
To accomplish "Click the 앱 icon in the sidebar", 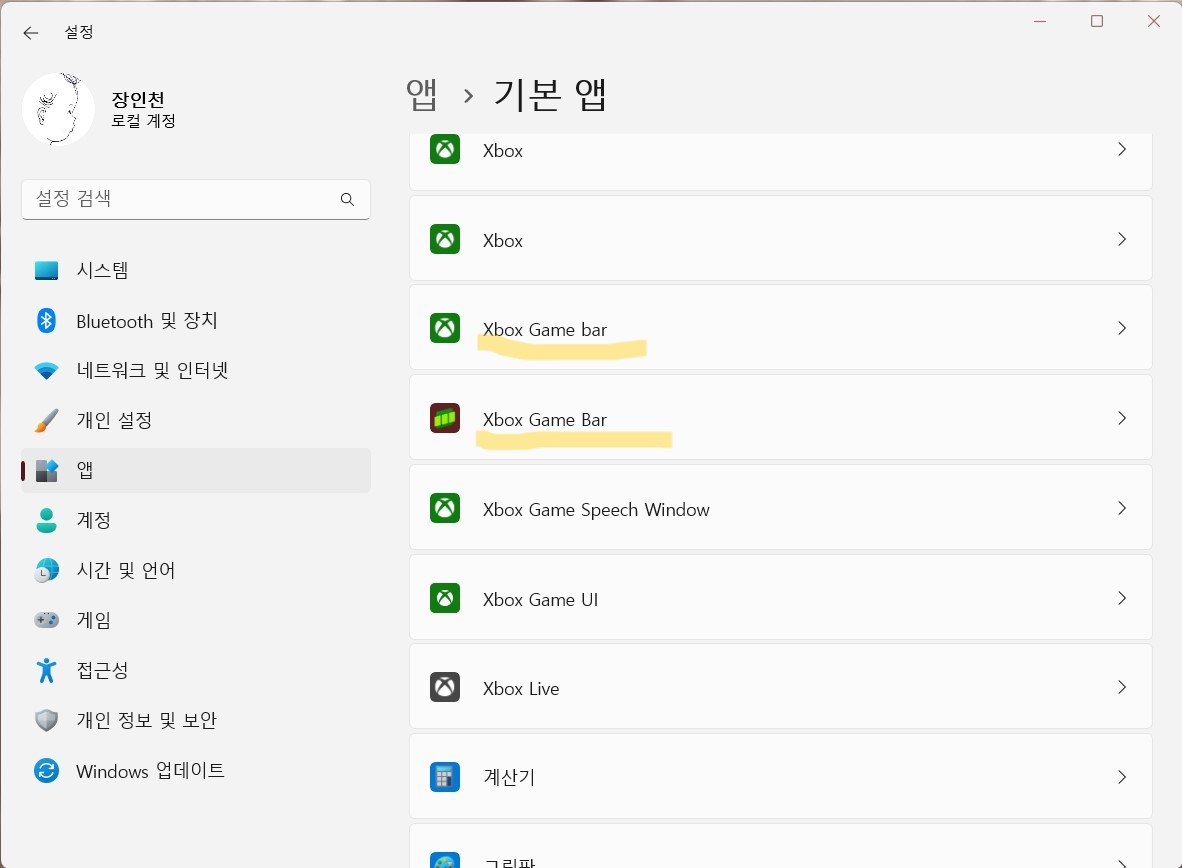I will [47, 471].
